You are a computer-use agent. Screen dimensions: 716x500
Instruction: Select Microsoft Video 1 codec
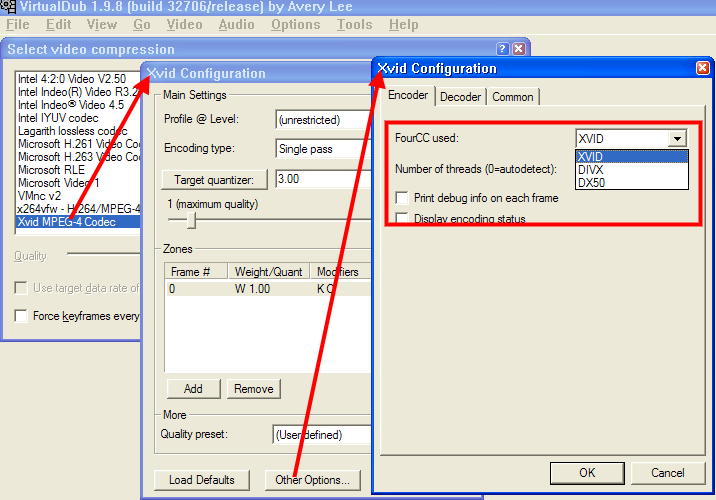click(78, 183)
